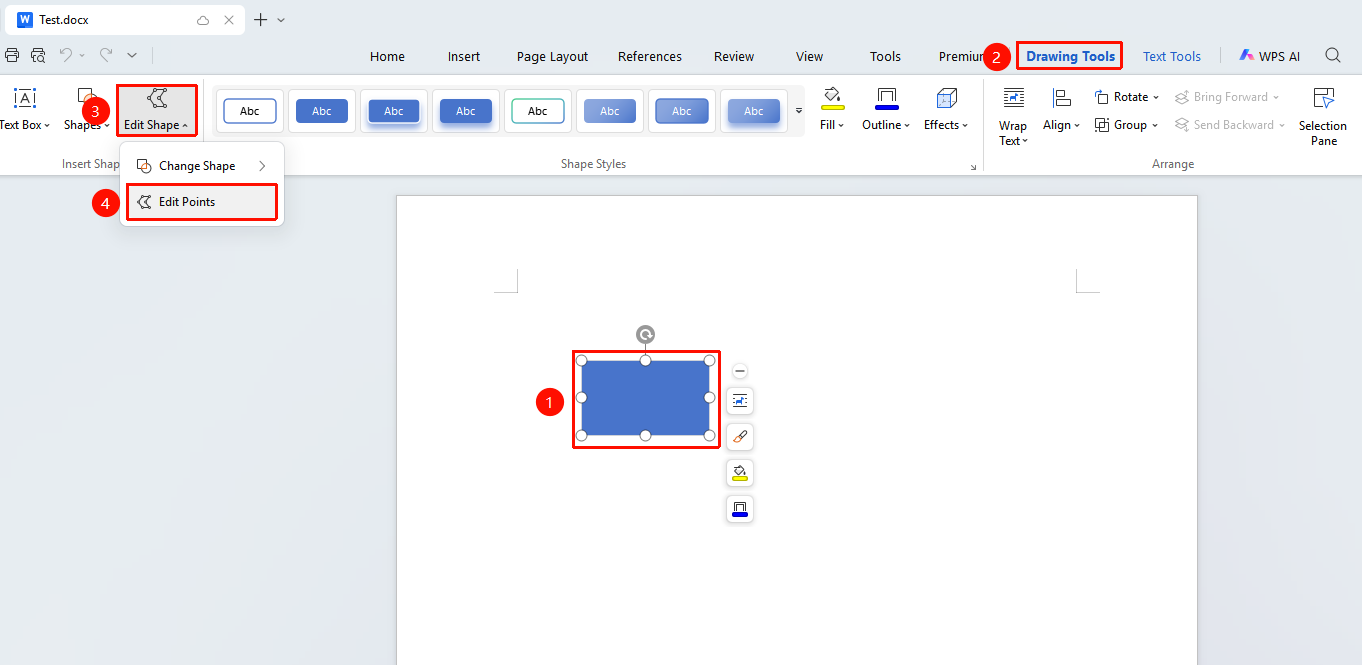Click the Fill paint bucket in ribbon
1362x665 pixels.
pos(832,98)
